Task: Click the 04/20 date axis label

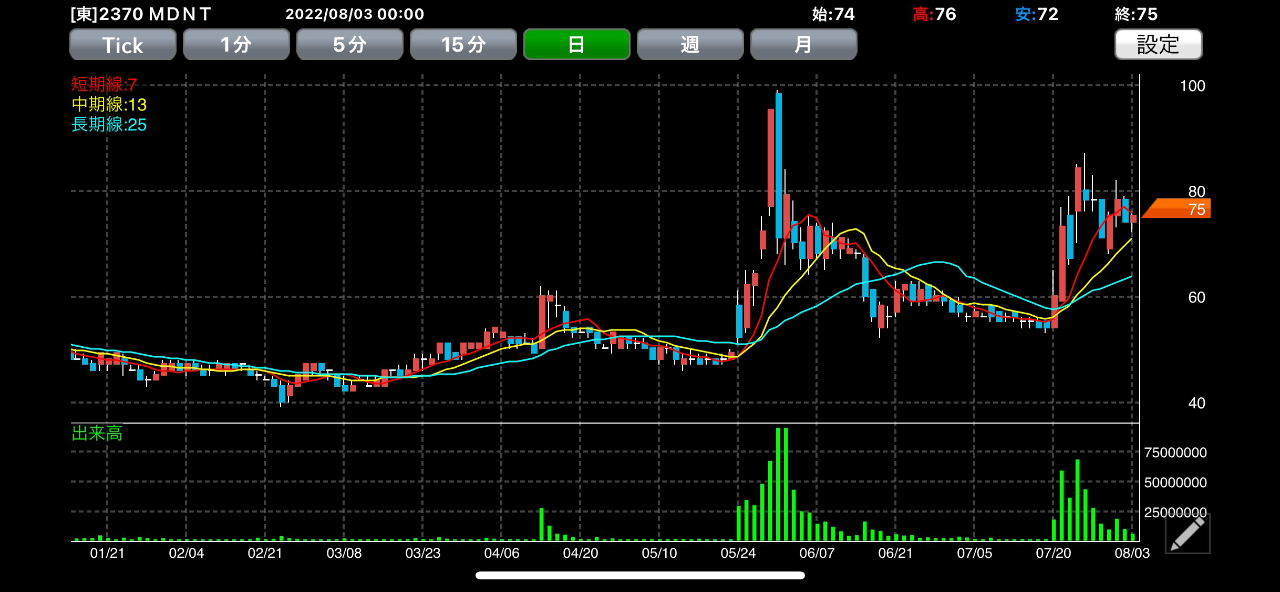Action: (x=581, y=553)
